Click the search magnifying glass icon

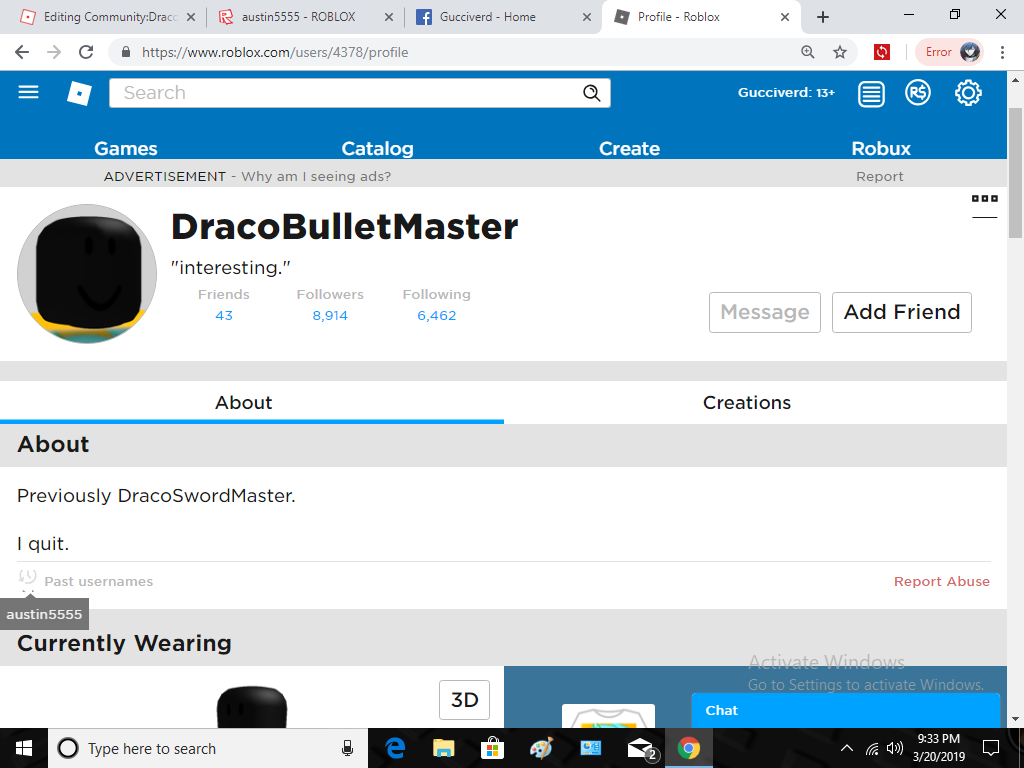(x=592, y=93)
